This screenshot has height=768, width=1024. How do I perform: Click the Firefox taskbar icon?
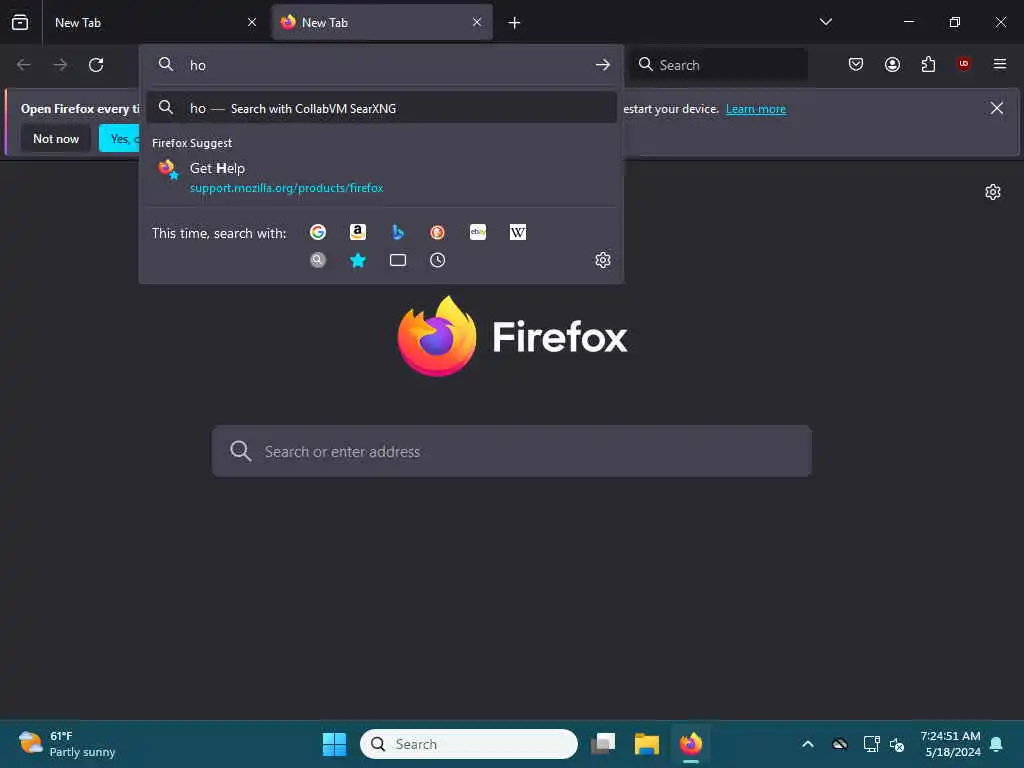pos(691,744)
